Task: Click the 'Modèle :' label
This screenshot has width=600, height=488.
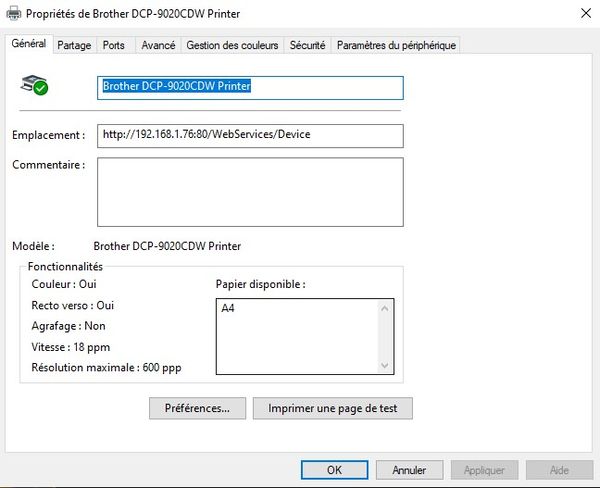Action: click(33, 246)
